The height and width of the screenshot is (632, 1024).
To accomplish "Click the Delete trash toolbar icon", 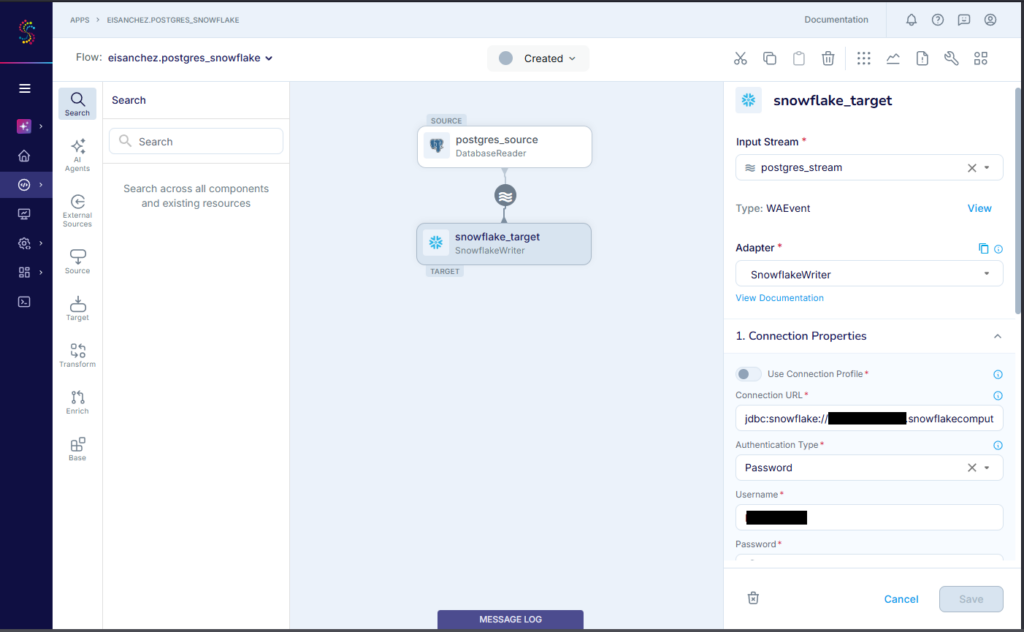I will pyautogui.click(x=828, y=59).
